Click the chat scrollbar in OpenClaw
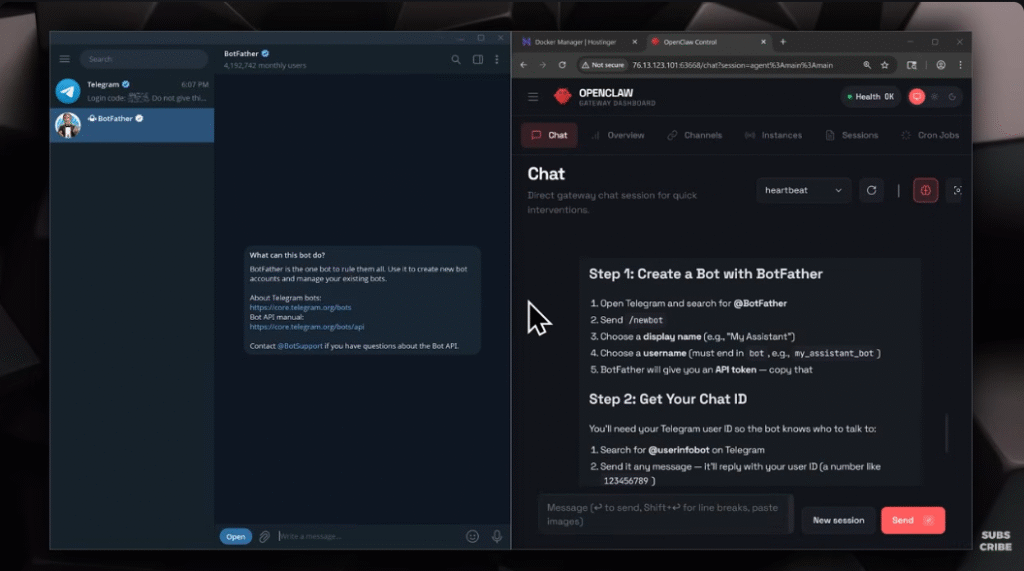The height and width of the screenshot is (571, 1024). tap(946, 433)
